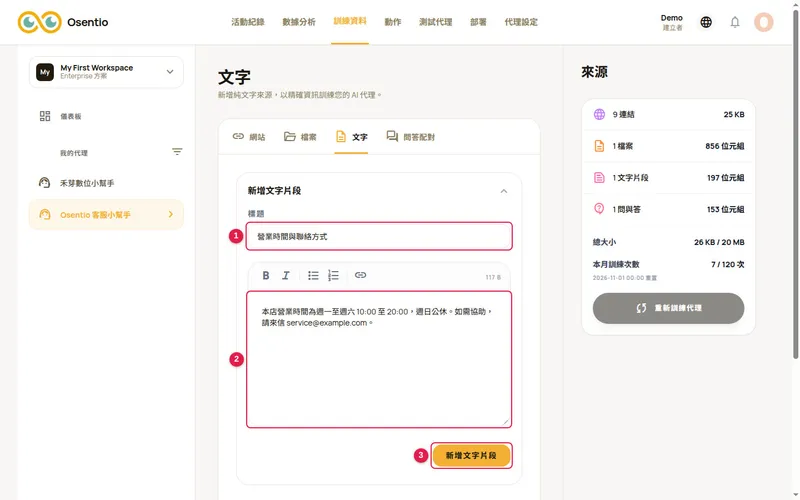
Task: Open the agent filter icon
Action: (x=177, y=152)
